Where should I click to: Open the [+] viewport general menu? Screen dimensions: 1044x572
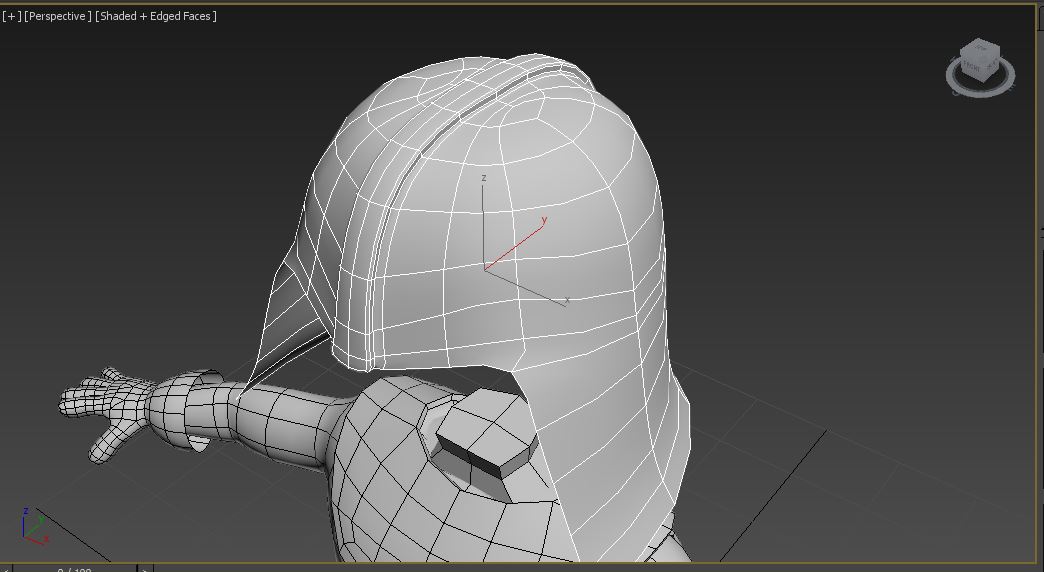12,16
